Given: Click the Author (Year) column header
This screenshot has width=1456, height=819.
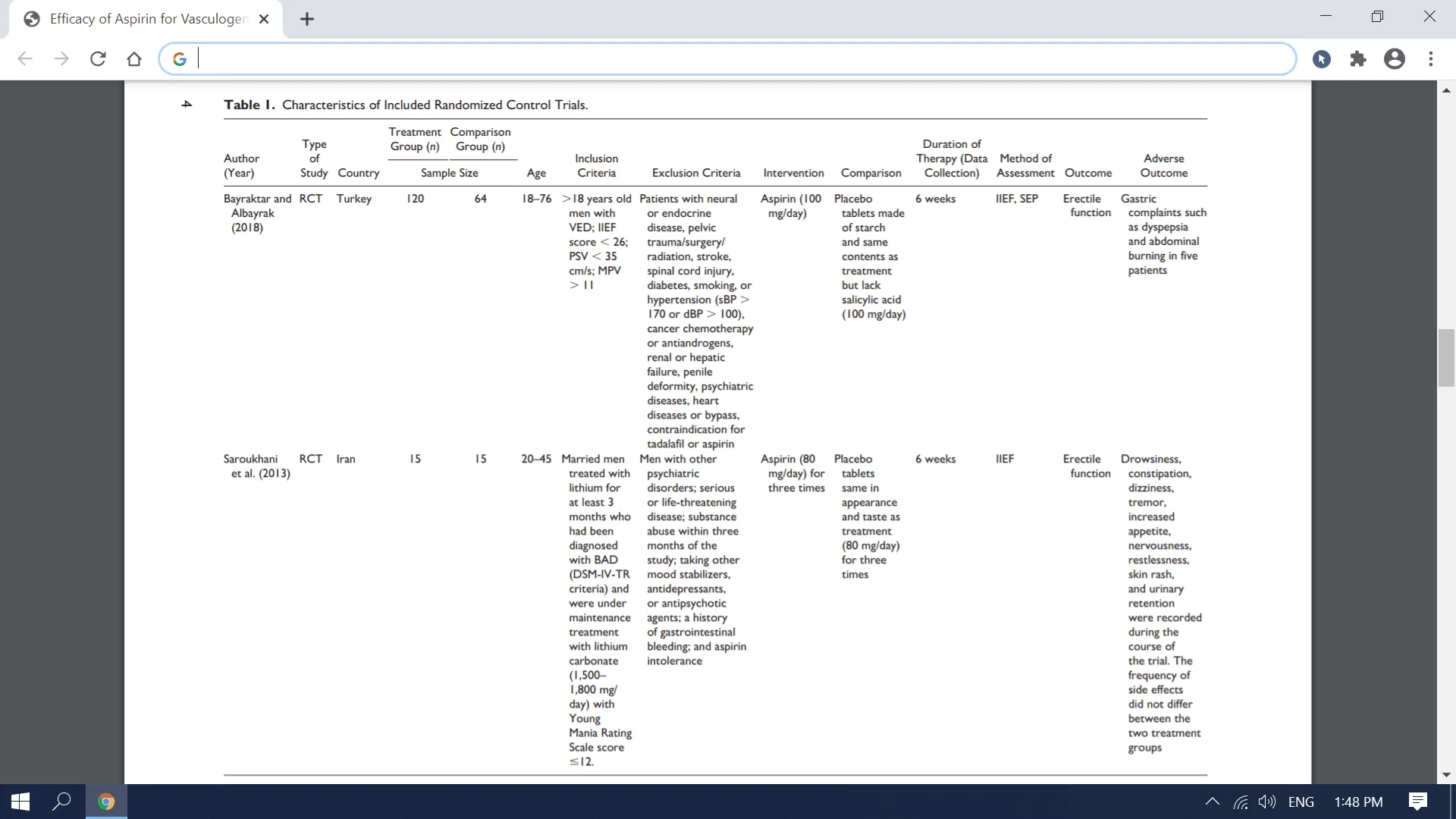Looking at the screenshot, I should click(x=242, y=165).
